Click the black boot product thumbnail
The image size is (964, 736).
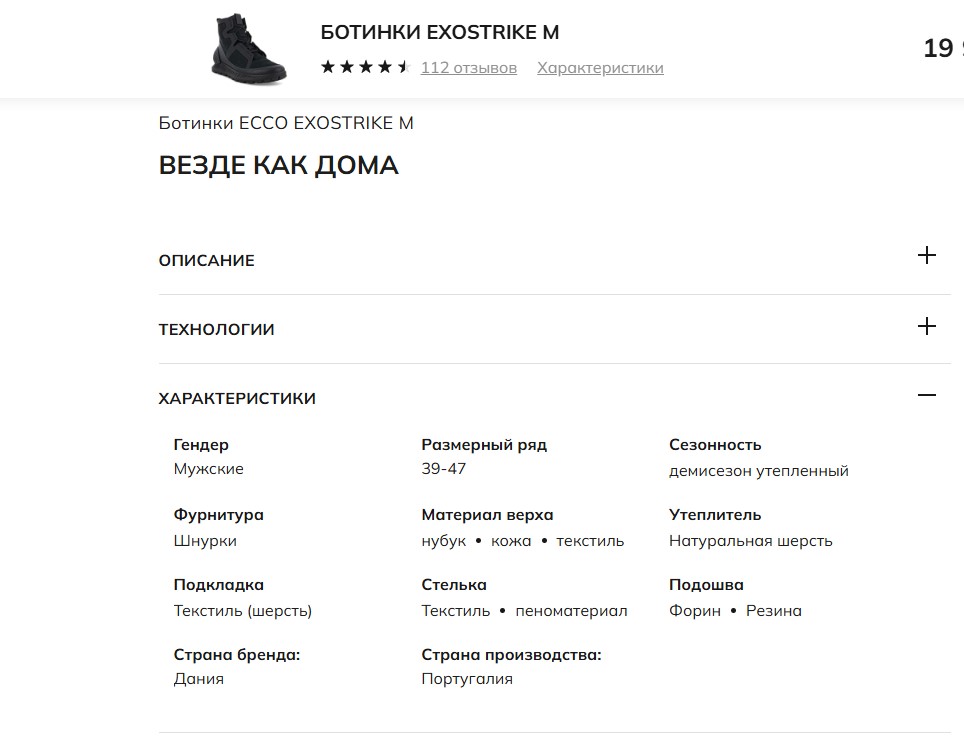[249, 48]
